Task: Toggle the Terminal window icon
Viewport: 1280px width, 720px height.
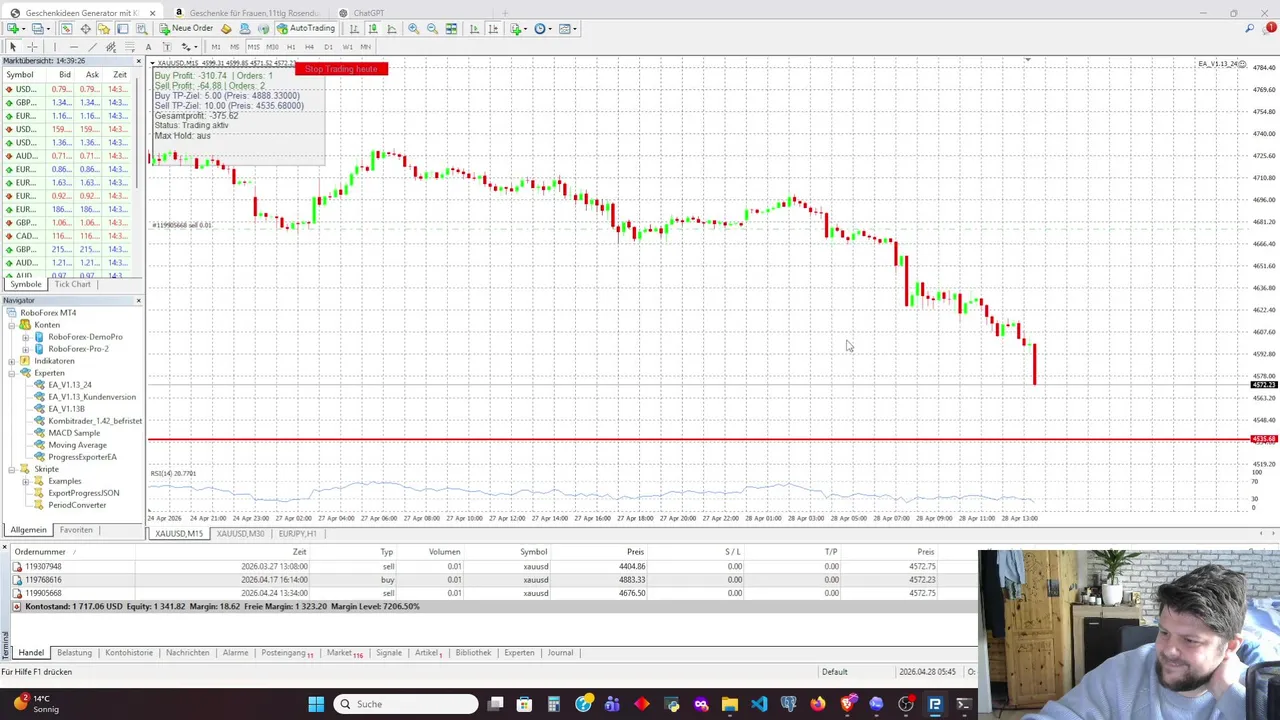Action: 122,28
